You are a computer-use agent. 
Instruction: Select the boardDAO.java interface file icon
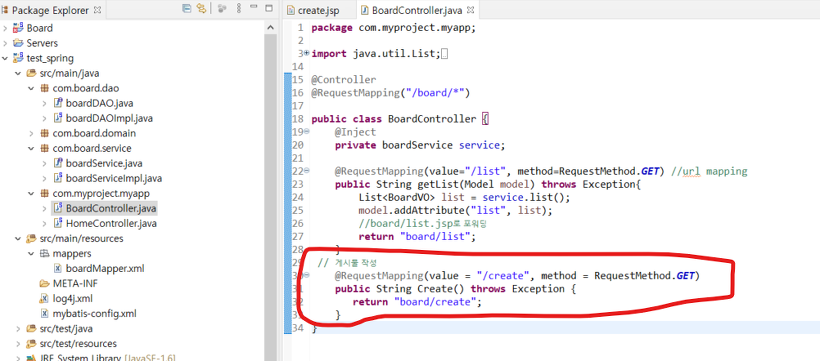[58, 103]
